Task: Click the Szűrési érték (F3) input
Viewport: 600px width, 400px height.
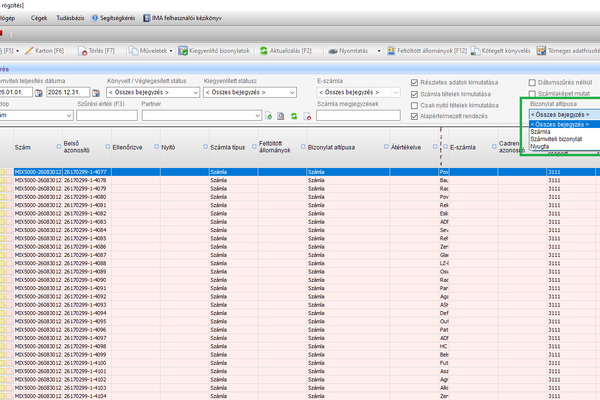Action: click(x=107, y=115)
